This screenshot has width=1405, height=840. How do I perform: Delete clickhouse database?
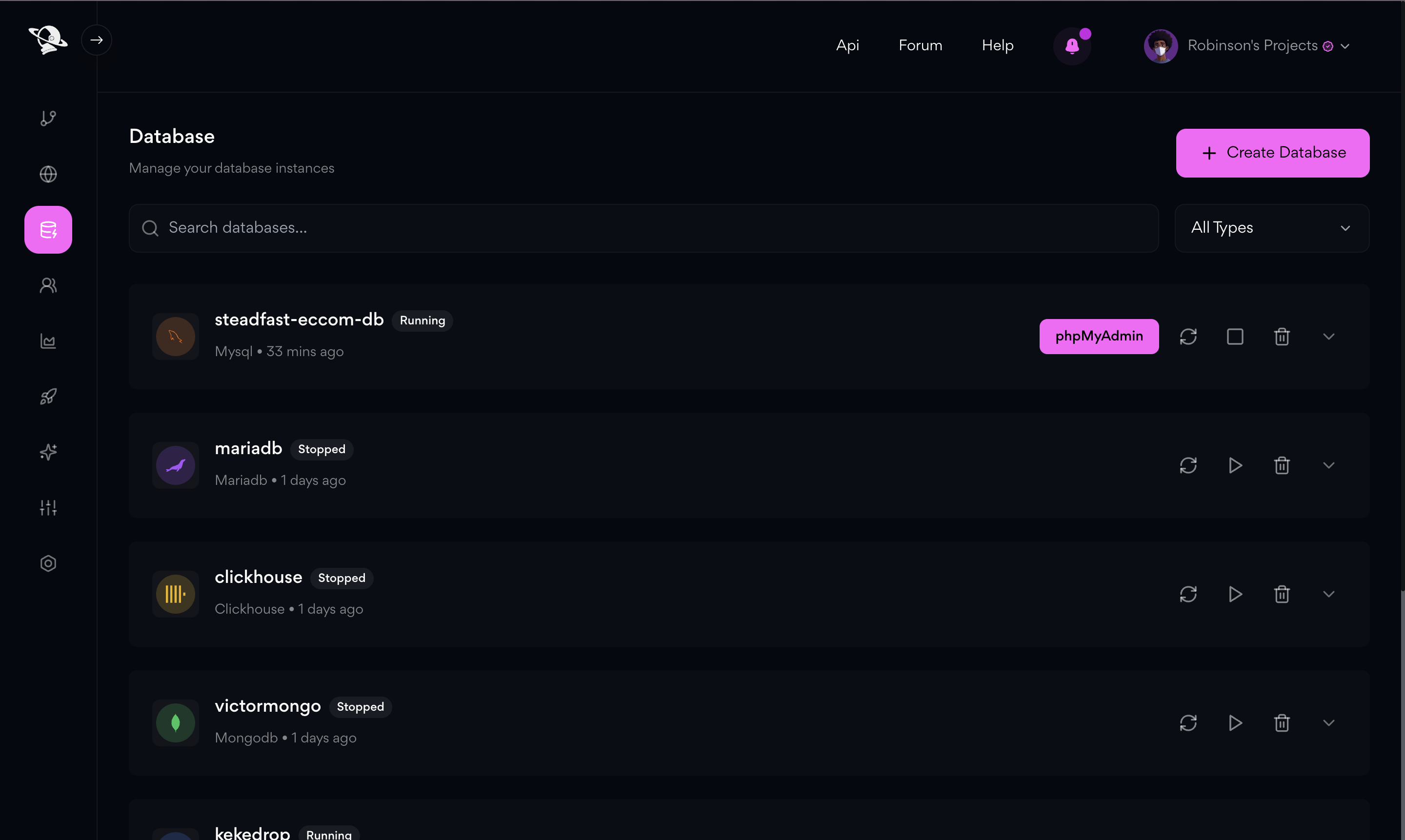click(x=1282, y=594)
